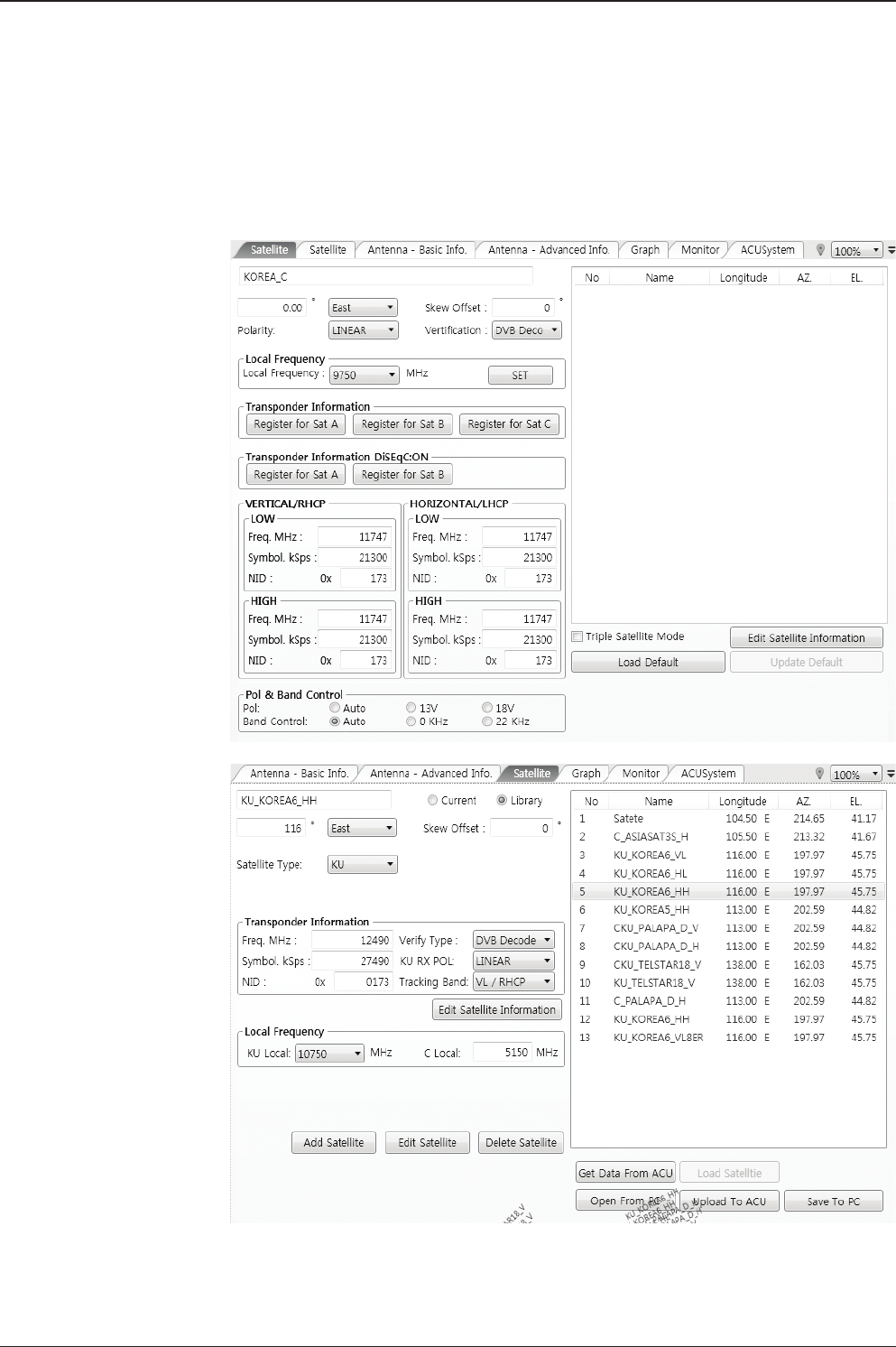The image size is (896, 1347).
Task: Click Register for Sat B under DiSEqC:ON
Action: click(x=402, y=475)
